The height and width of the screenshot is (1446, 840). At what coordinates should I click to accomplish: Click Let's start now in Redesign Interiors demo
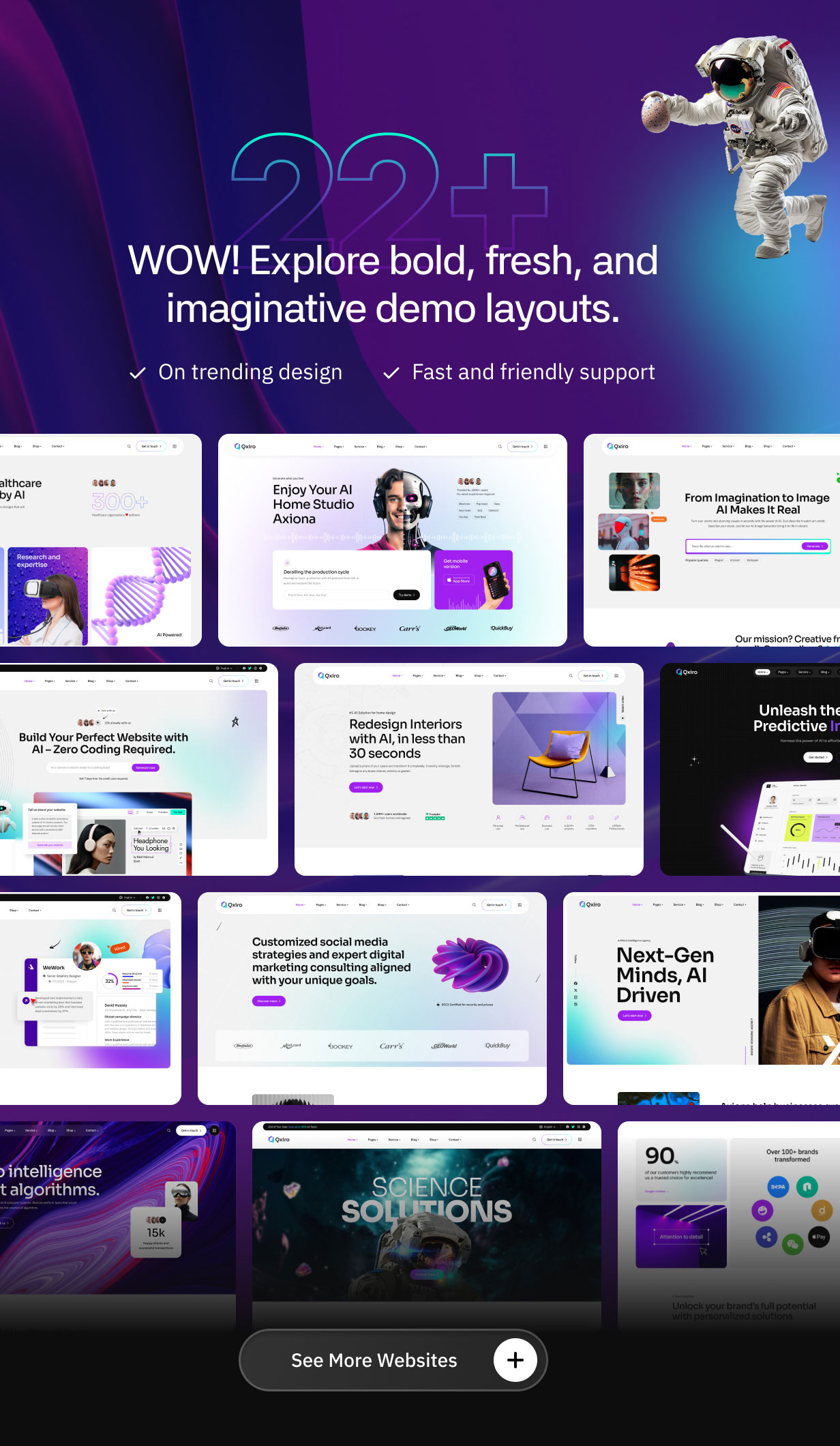(x=366, y=787)
